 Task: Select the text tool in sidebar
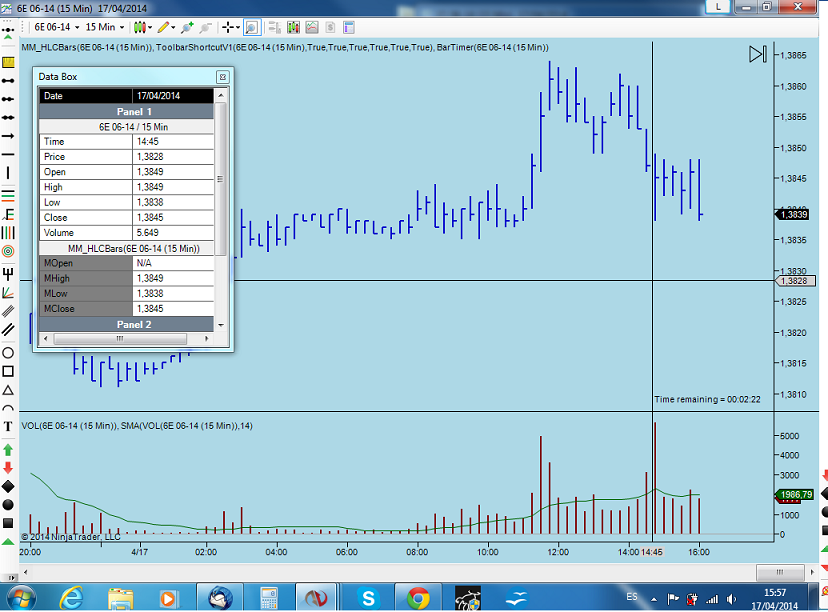click(8, 426)
